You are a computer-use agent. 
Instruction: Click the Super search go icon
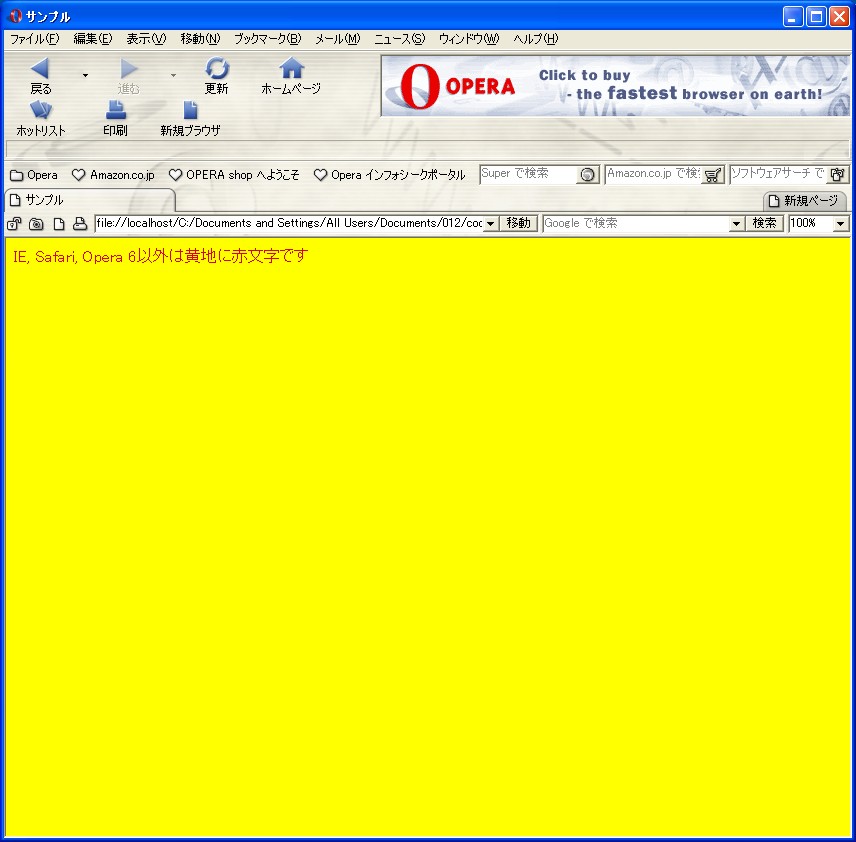(587, 175)
